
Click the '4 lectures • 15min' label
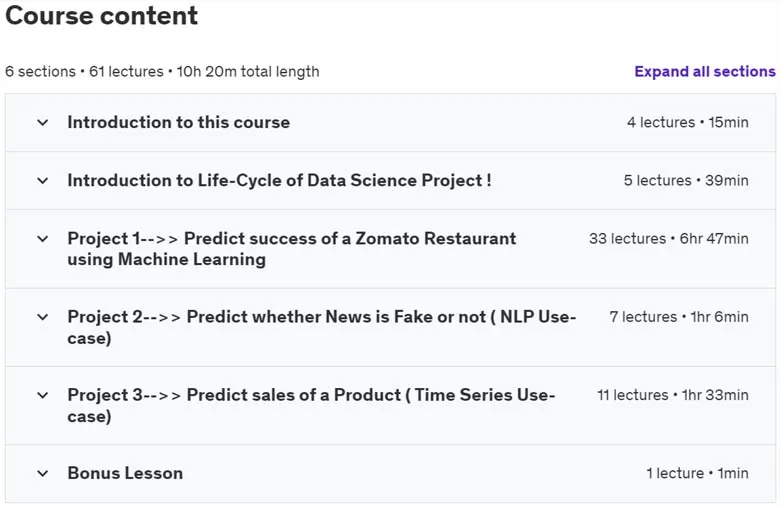click(x=687, y=122)
